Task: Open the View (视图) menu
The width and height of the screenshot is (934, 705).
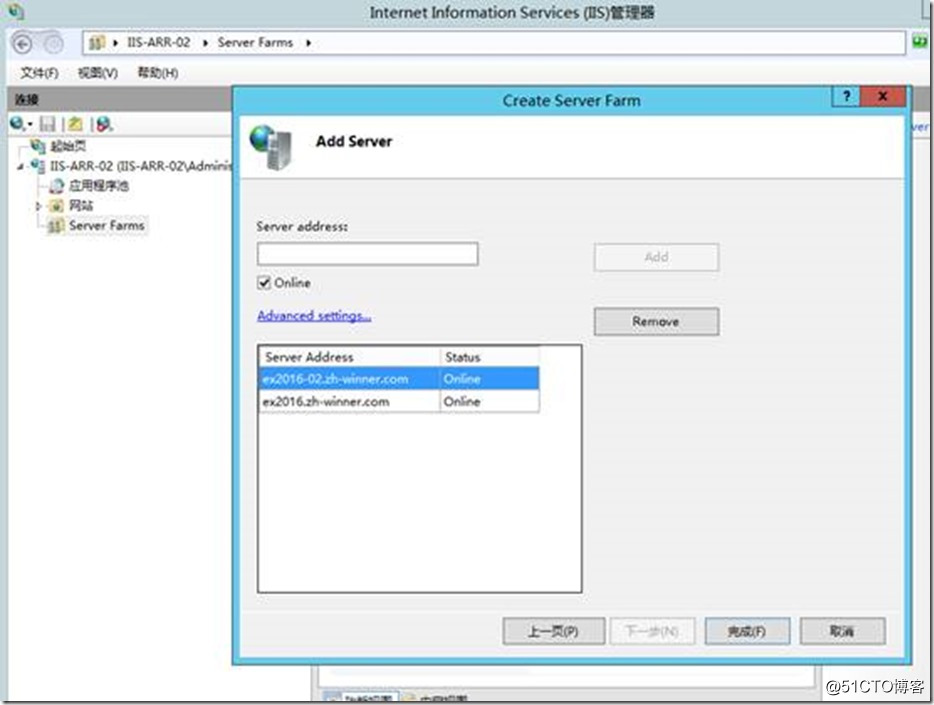Action: pos(98,73)
